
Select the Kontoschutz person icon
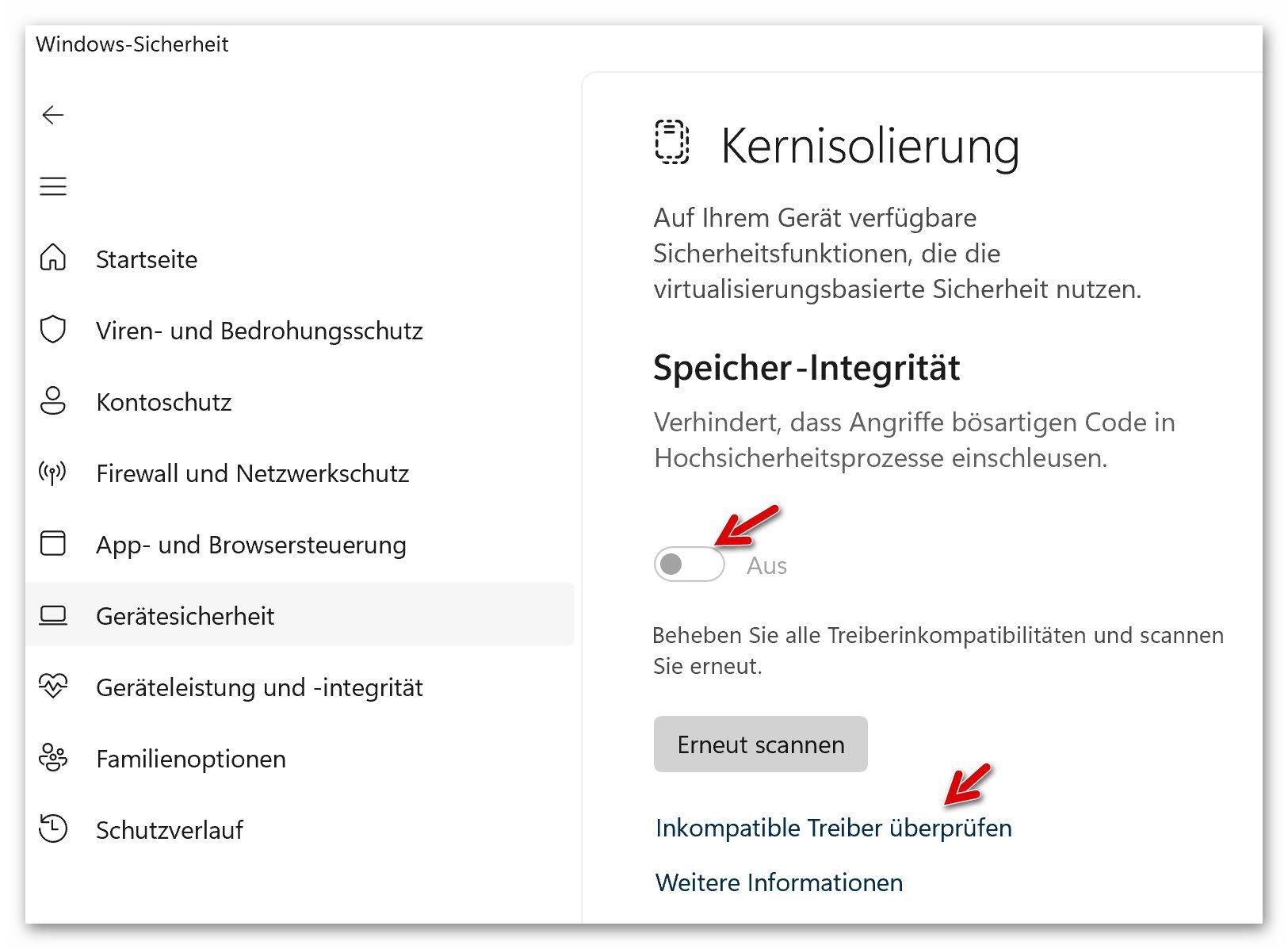(x=53, y=401)
